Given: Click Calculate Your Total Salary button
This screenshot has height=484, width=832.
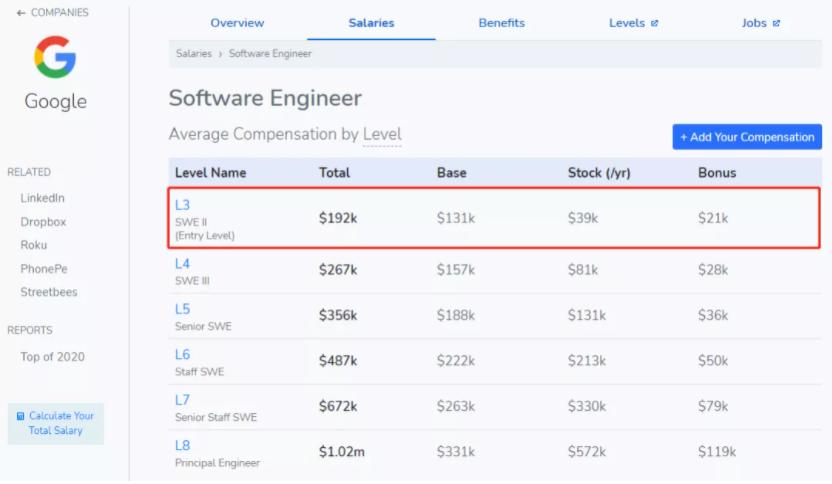Looking at the screenshot, I should (56, 424).
